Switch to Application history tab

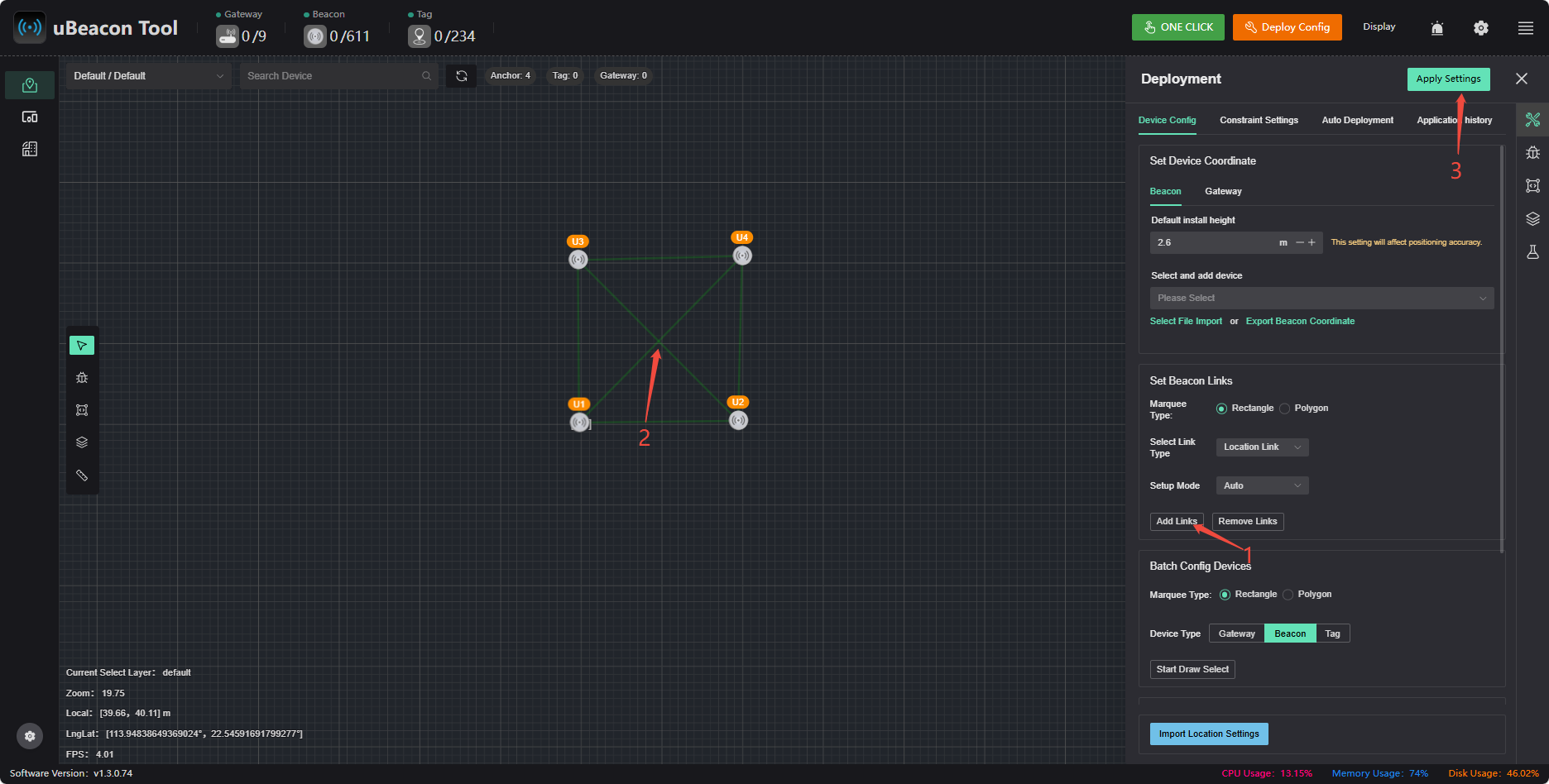pos(1454,120)
